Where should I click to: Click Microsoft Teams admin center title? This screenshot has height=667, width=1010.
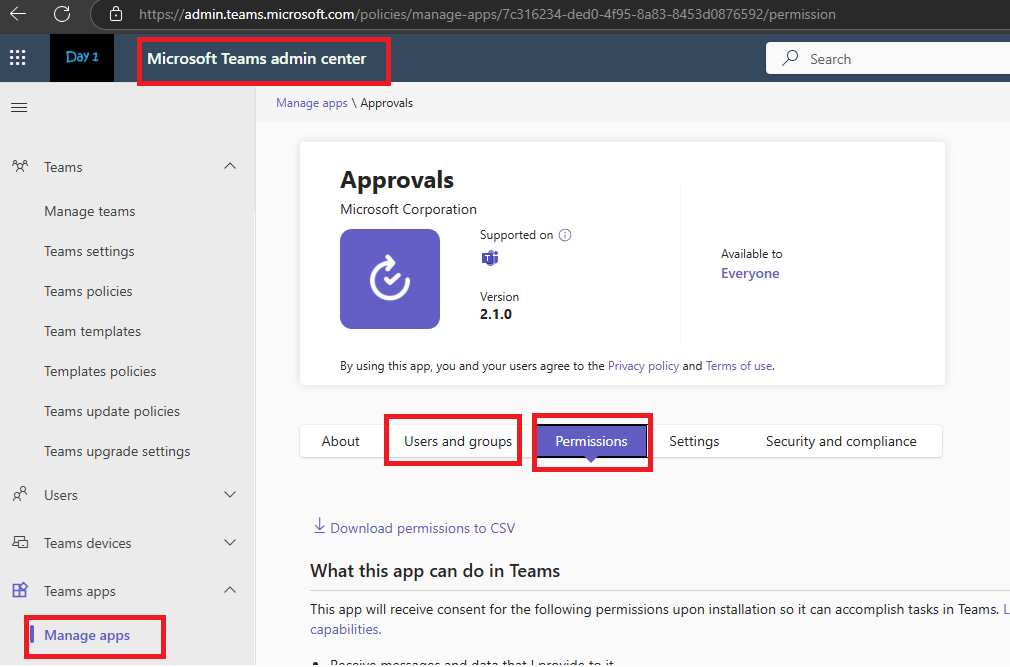click(x=256, y=59)
